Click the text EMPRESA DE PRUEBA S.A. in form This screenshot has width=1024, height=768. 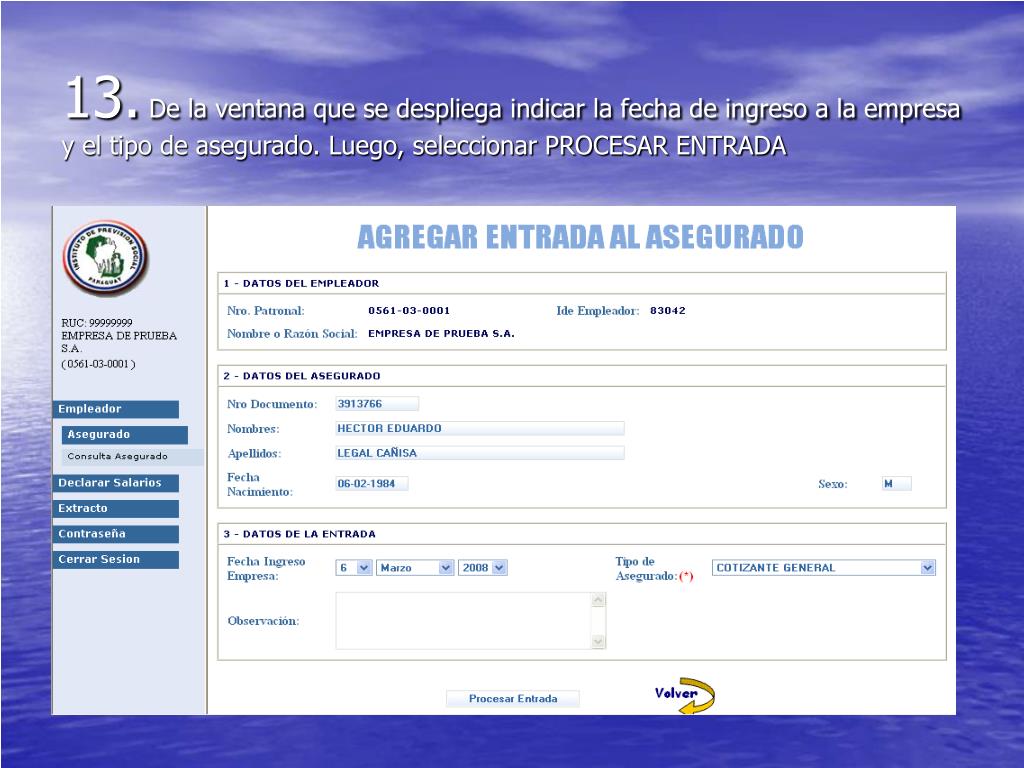(x=441, y=334)
